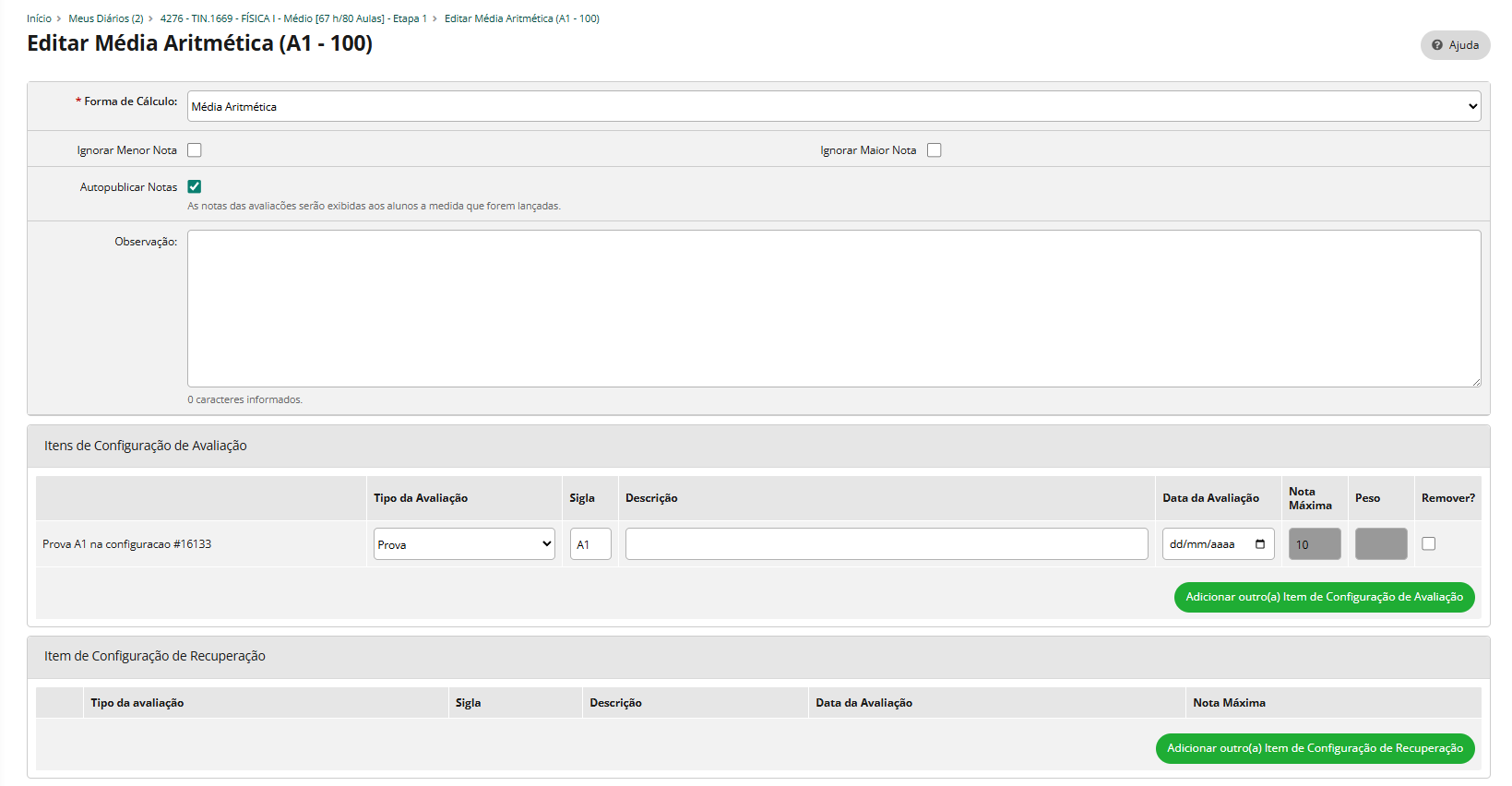Viewport: 1512px width, 786px height.
Task: Open the calendar picker in date field
Action: click(x=1260, y=544)
